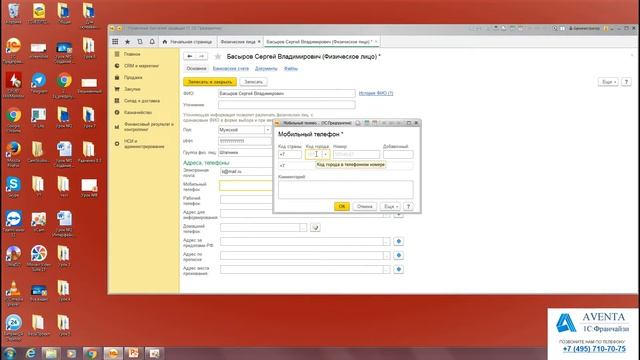Open the Windows Start menu

[10, 353]
